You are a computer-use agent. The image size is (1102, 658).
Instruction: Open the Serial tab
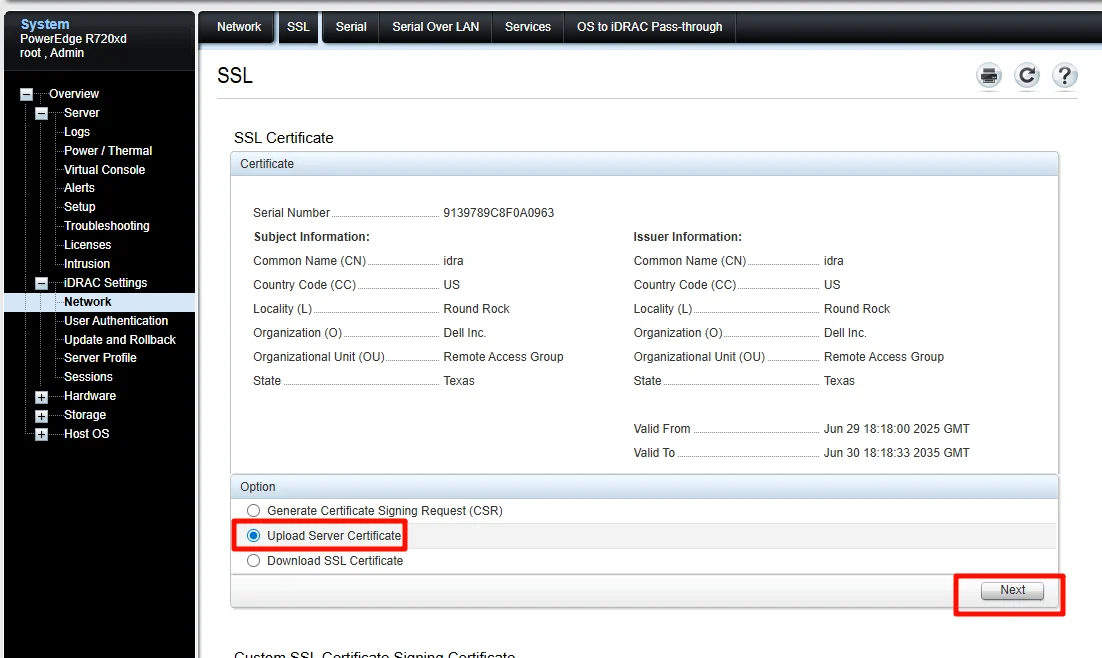(x=351, y=27)
